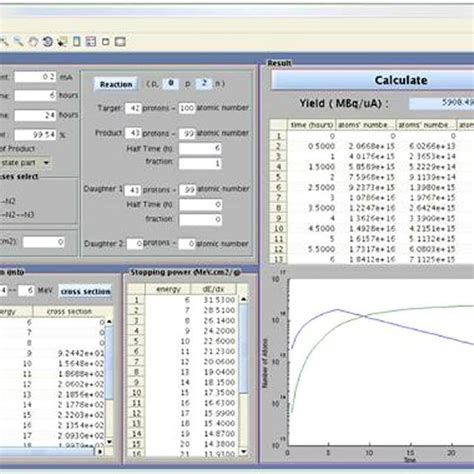The height and width of the screenshot is (474, 474).
Task: Click the Daughter 1 protons field
Action: [x=133, y=190]
